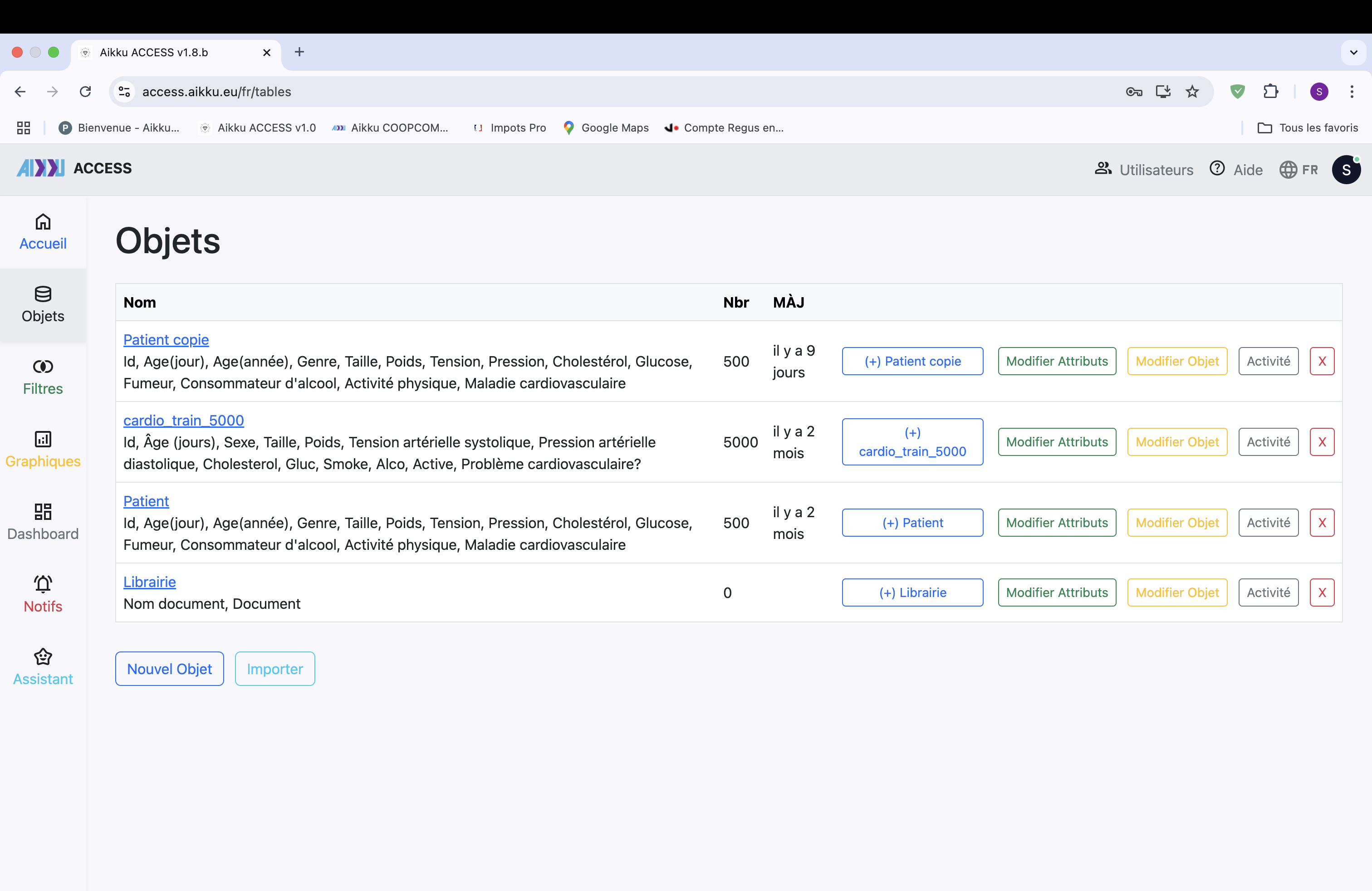This screenshot has width=1372, height=891.
Task: Click Modifier Attributs for Patient copie
Action: tap(1057, 361)
